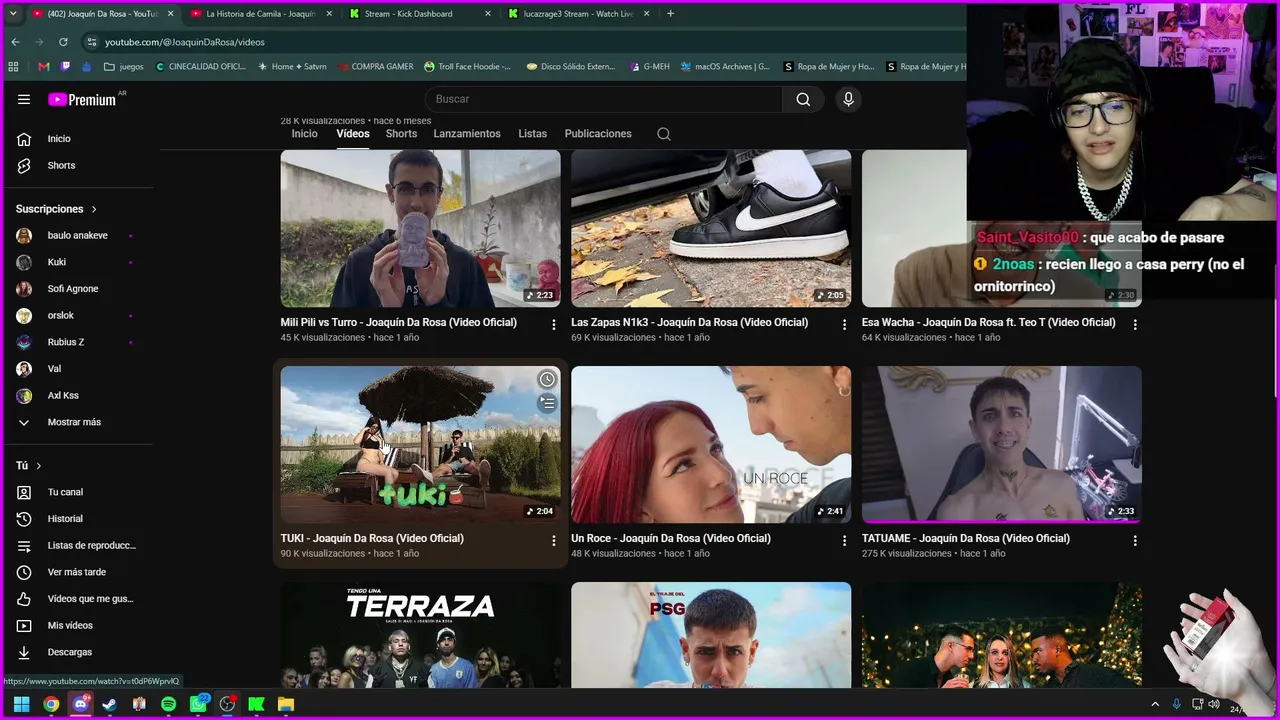
Task: Open Steam from the taskbar
Action: [x=109, y=704]
